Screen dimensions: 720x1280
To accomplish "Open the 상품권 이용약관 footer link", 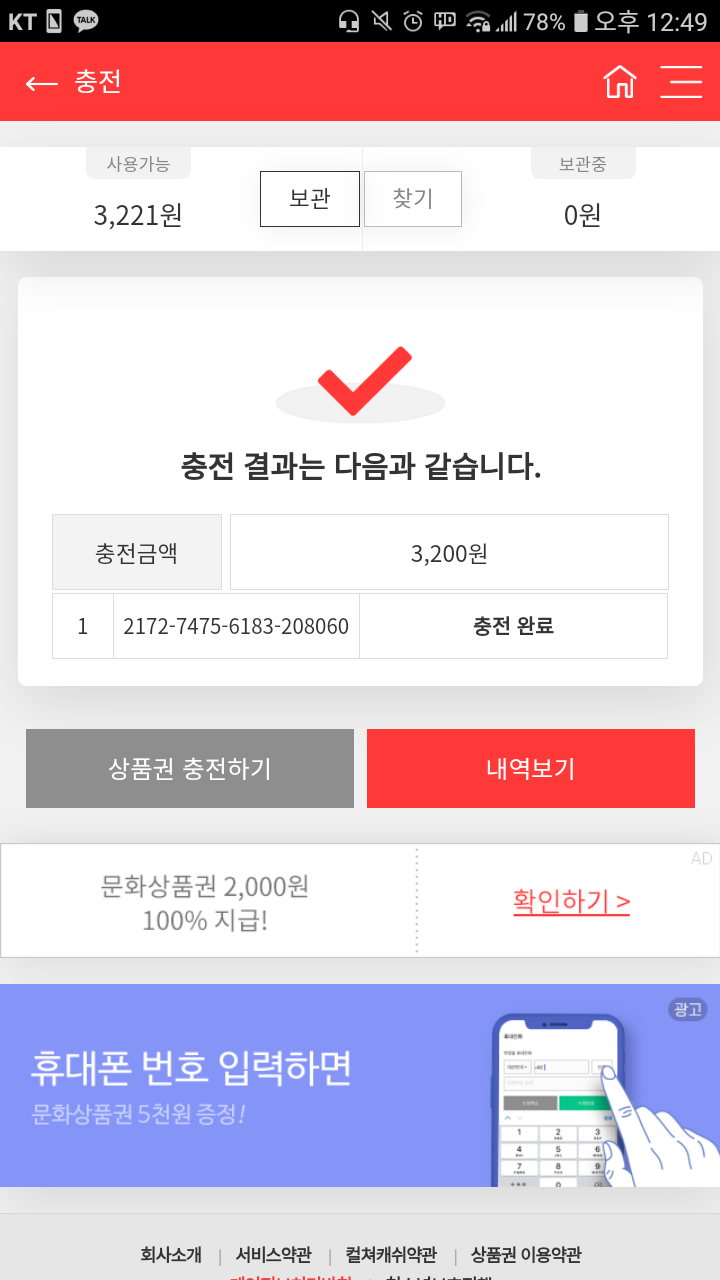I will click(x=526, y=1254).
